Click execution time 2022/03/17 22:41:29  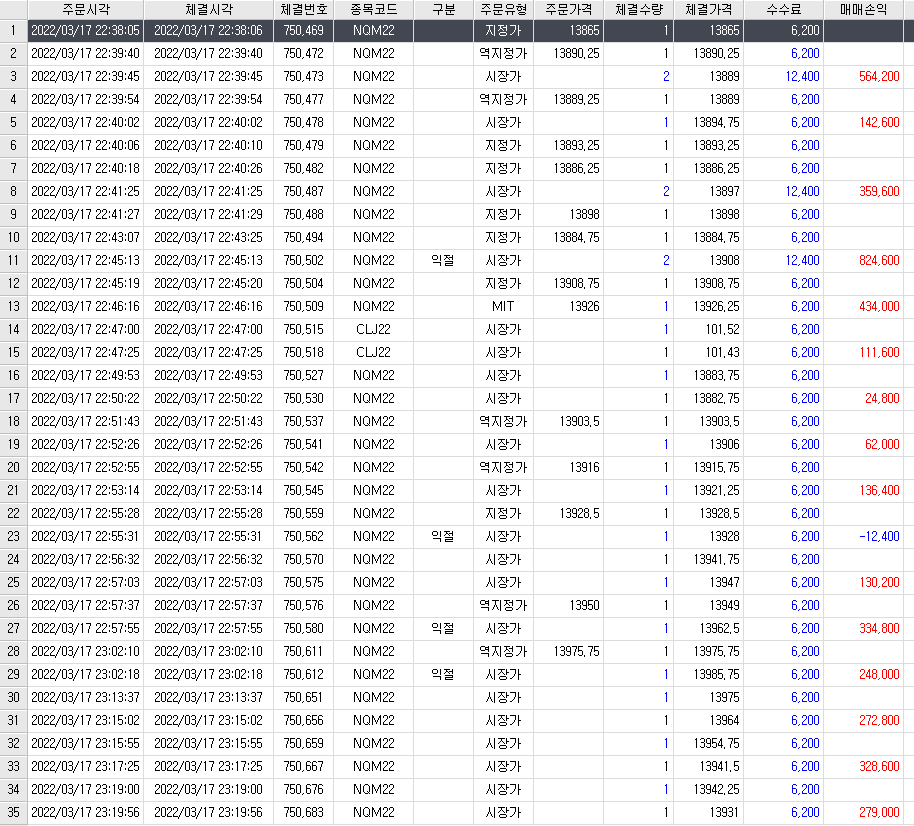(x=208, y=215)
